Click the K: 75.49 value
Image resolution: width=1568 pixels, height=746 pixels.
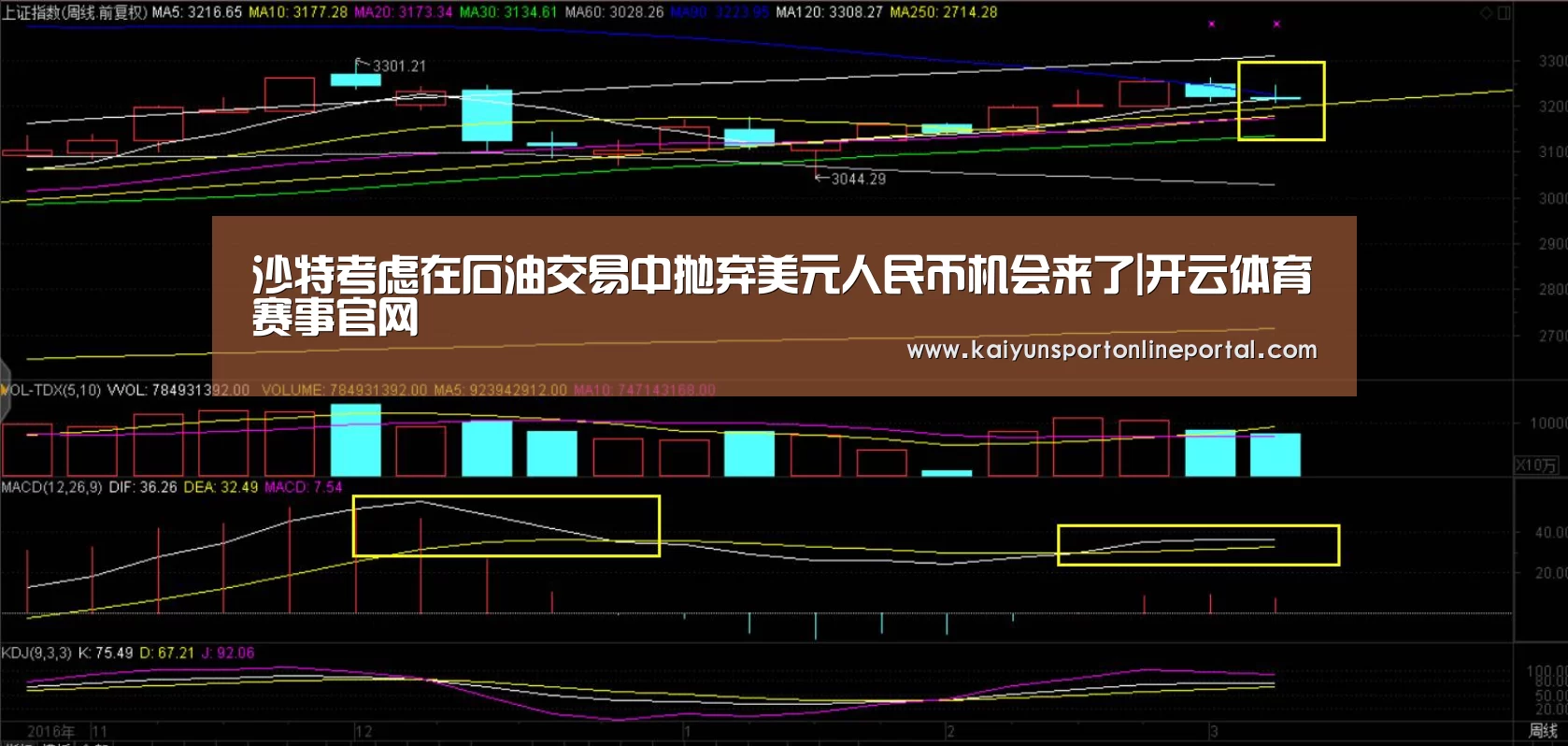[106, 653]
